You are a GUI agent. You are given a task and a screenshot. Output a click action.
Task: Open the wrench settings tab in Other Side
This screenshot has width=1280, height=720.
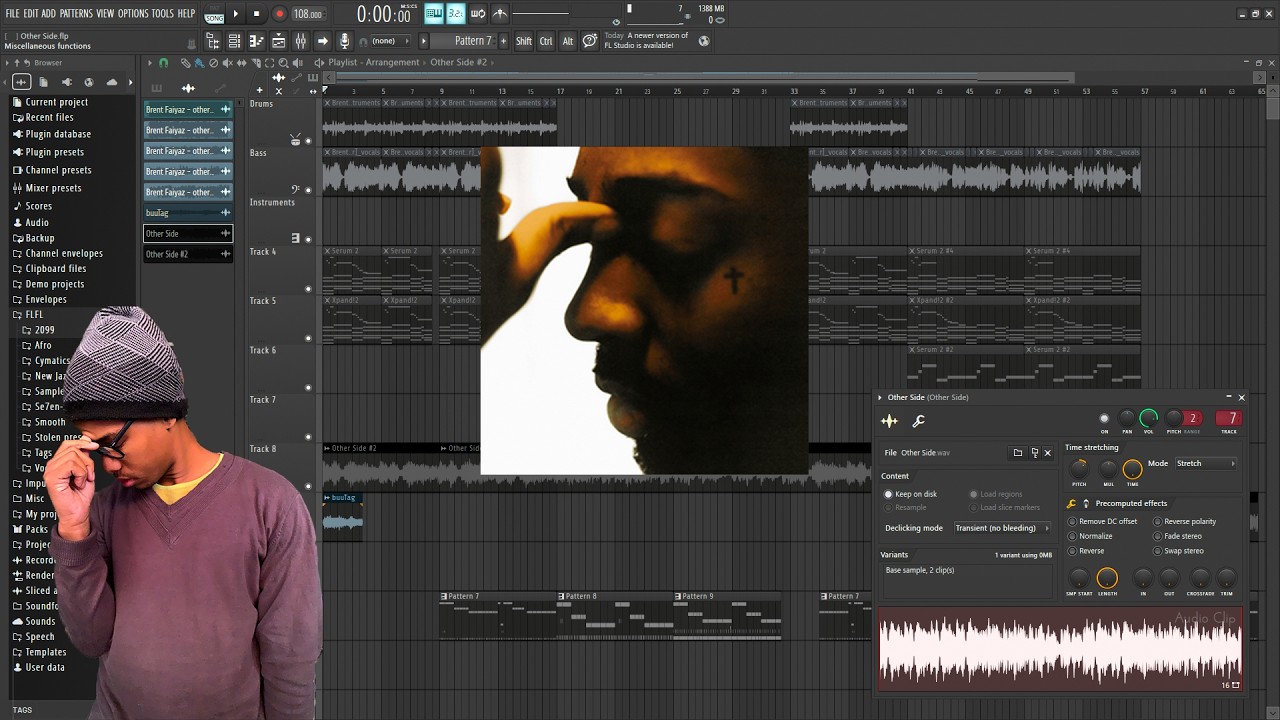tap(918, 421)
